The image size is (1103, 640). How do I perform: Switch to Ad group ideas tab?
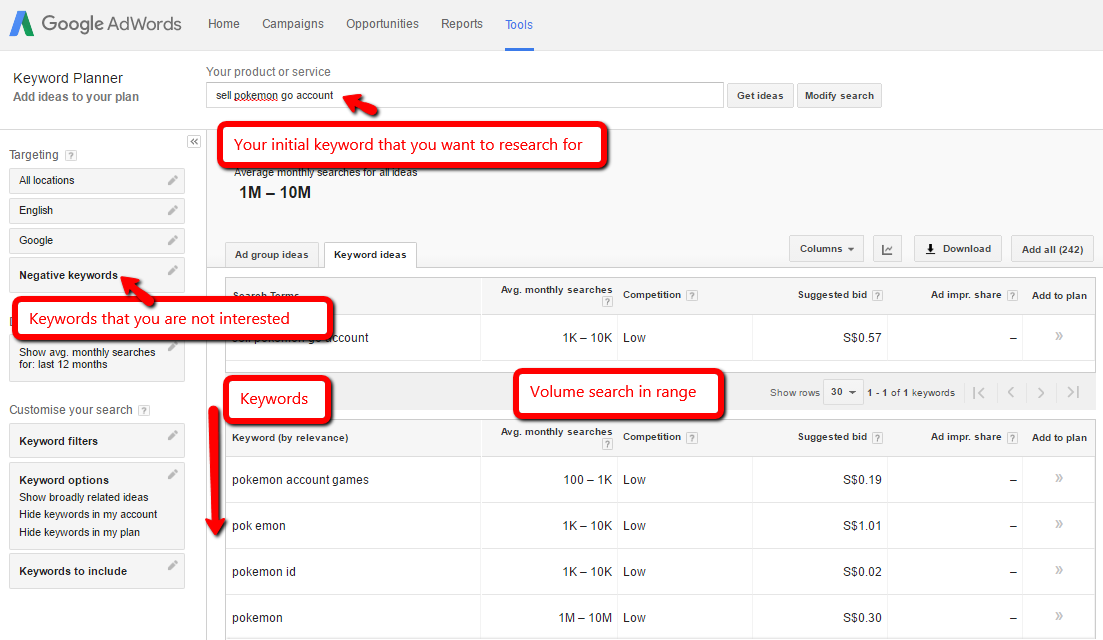272,255
